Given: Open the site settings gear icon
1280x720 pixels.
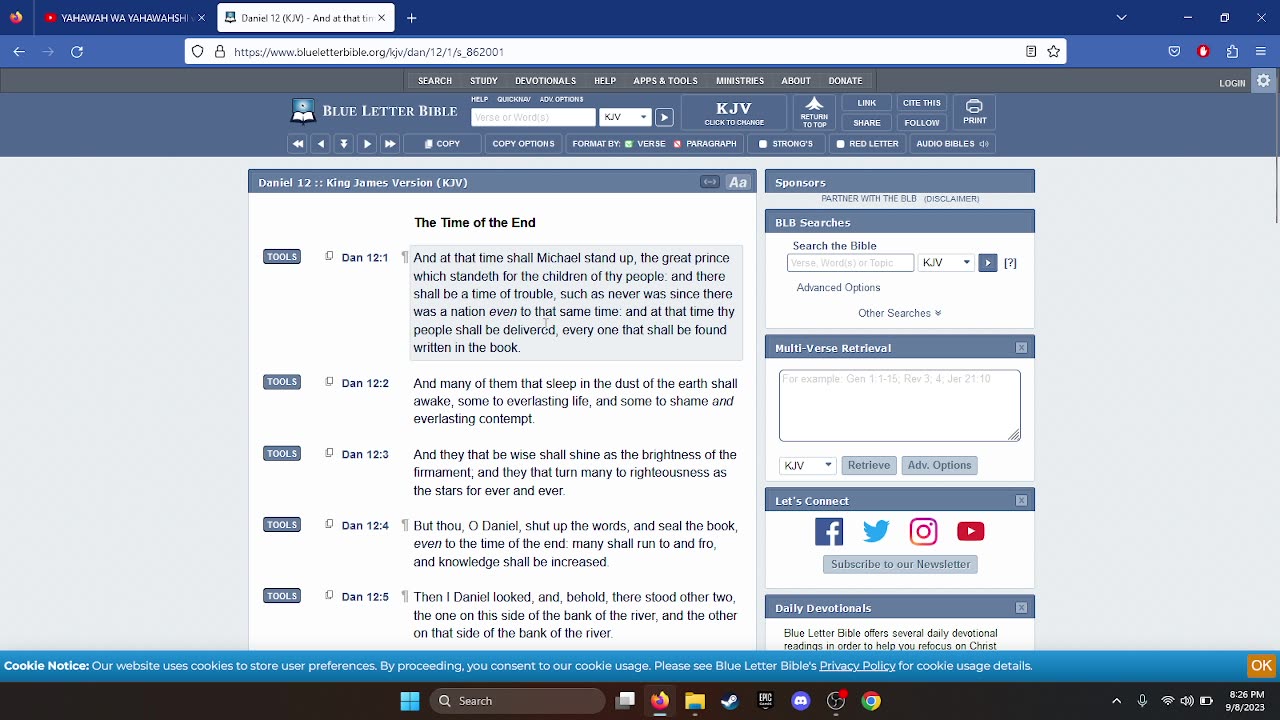Looking at the screenshot, I should pyautogui.click(x=1264, y=81).
